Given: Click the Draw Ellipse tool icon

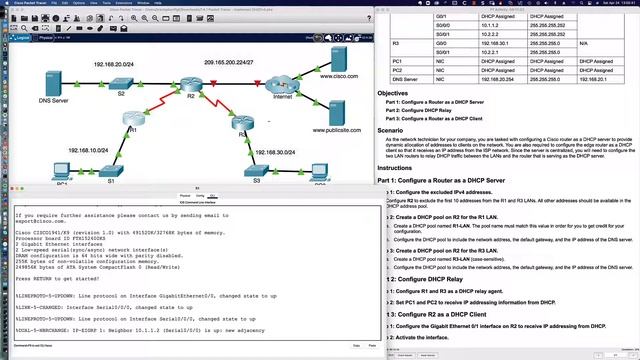Looking at the screenshot, I should pyautogui.click(x=90, y=28).
